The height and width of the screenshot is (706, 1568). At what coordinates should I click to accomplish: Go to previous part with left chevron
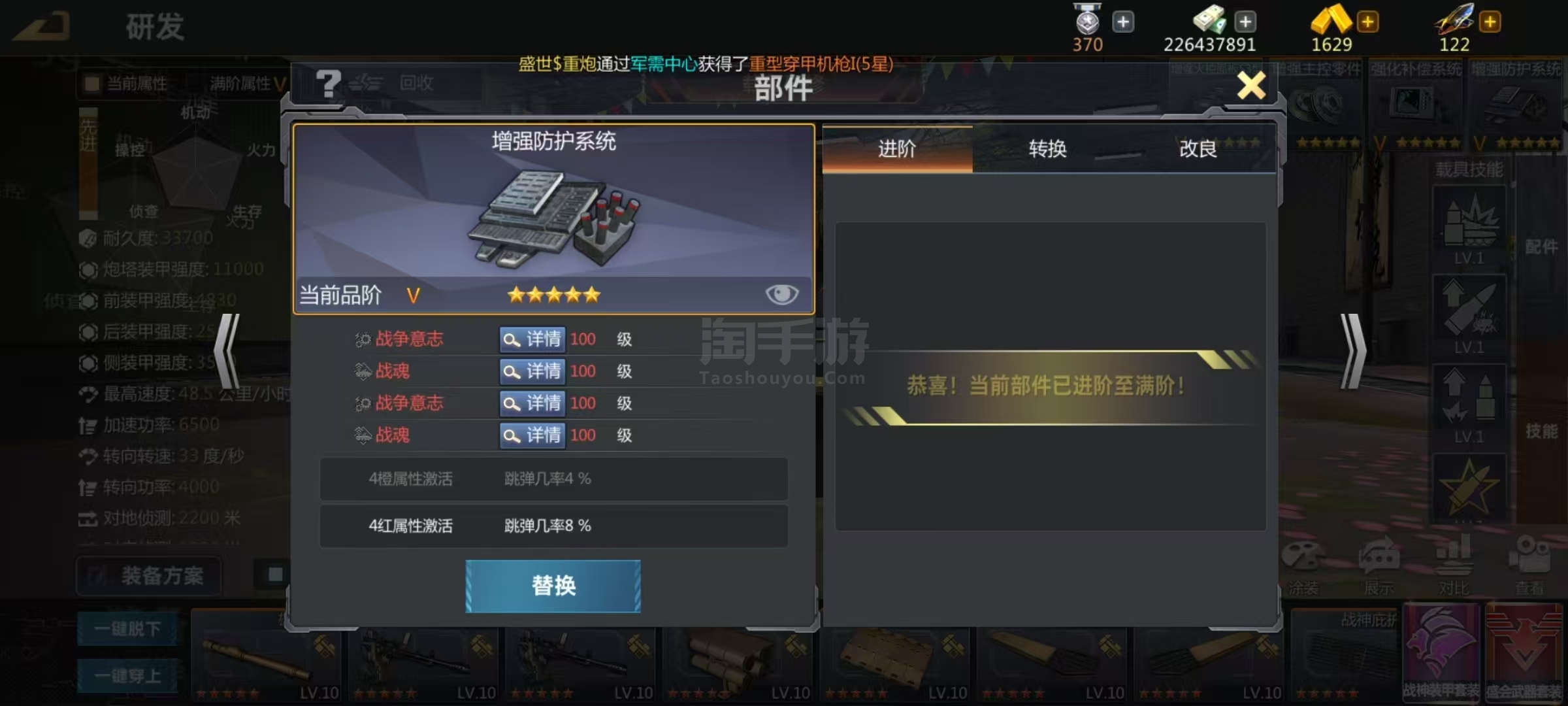click(227, 352)
